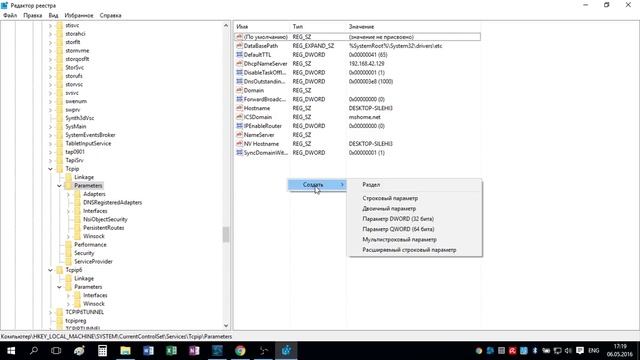Click the DefaultTTL DWORD value icon
The width and height of the screenshot is (640, 360).
click(240, 55)
